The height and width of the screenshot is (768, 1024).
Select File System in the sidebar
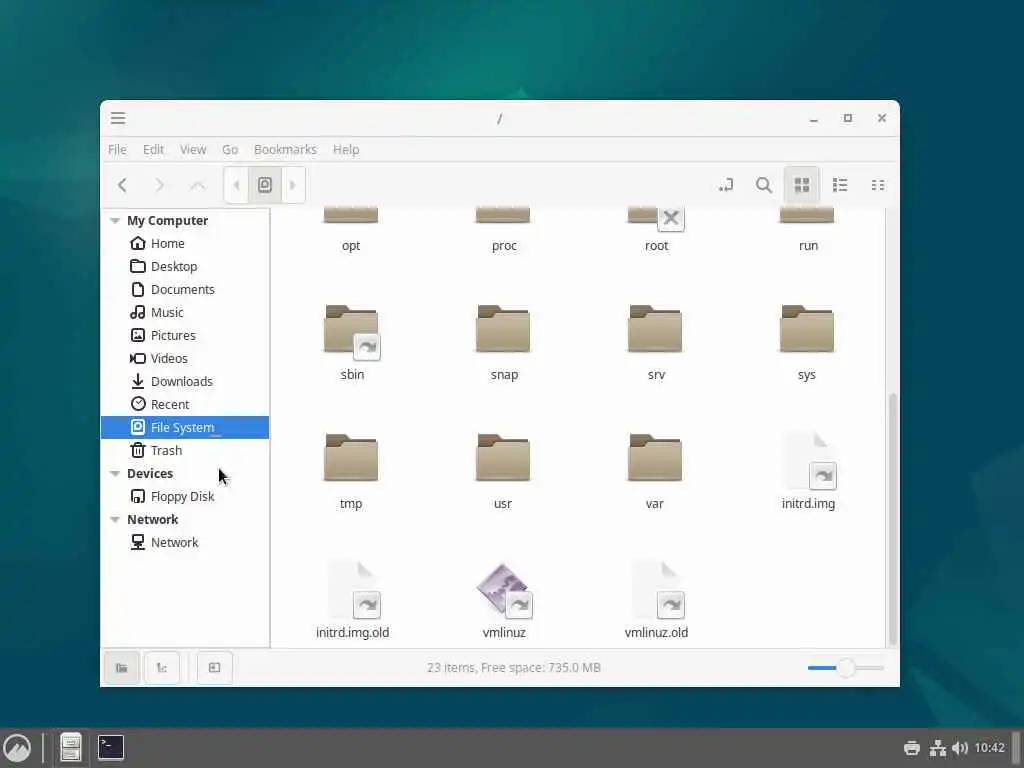pyautogui.click(x=185, y=427)
